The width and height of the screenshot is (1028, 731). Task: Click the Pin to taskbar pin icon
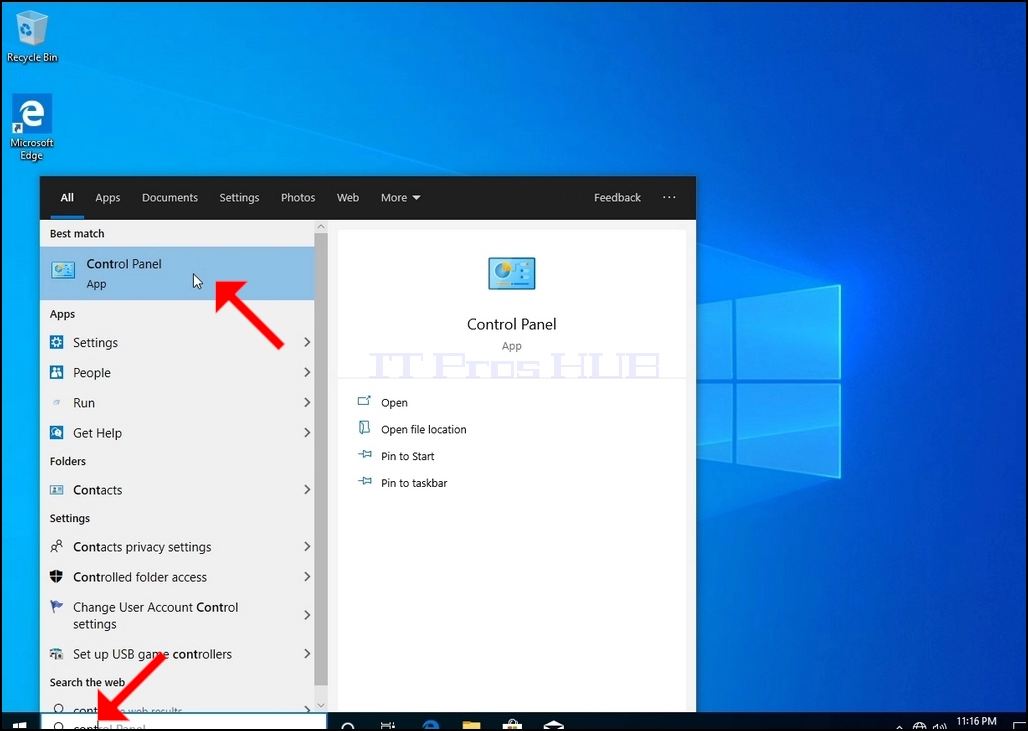[x=365, y=481]
